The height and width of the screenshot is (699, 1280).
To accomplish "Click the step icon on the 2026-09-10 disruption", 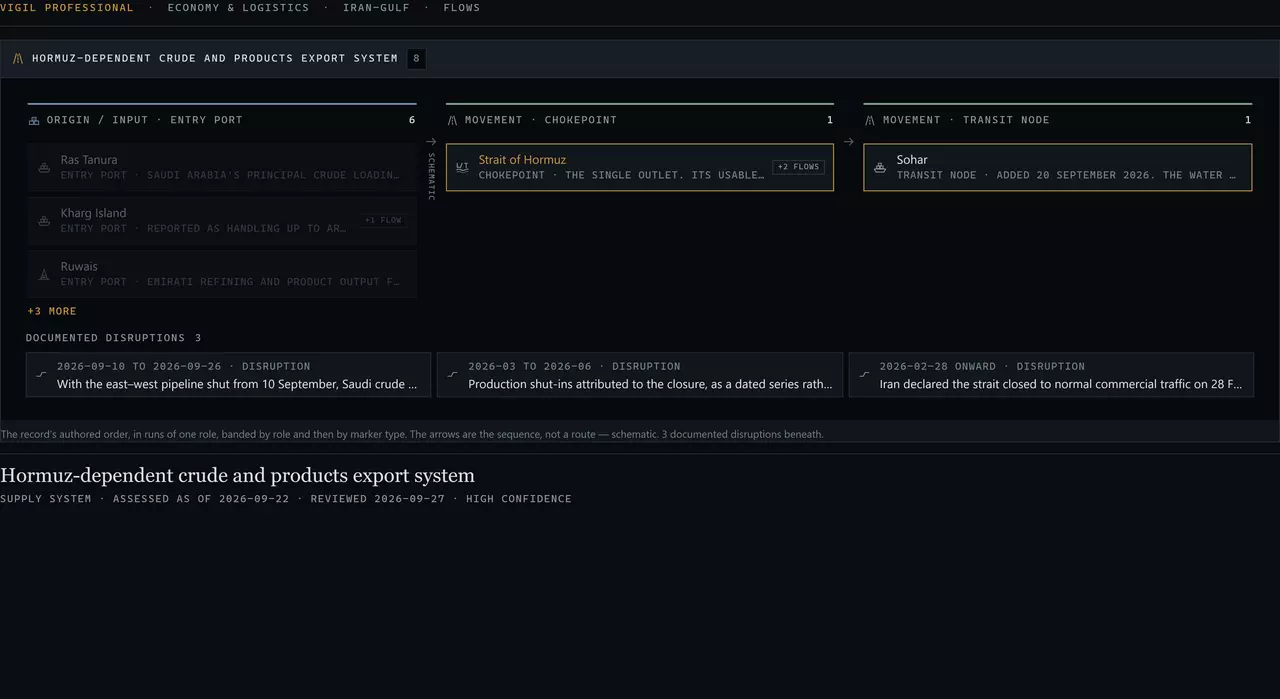I will click(42, 375).
